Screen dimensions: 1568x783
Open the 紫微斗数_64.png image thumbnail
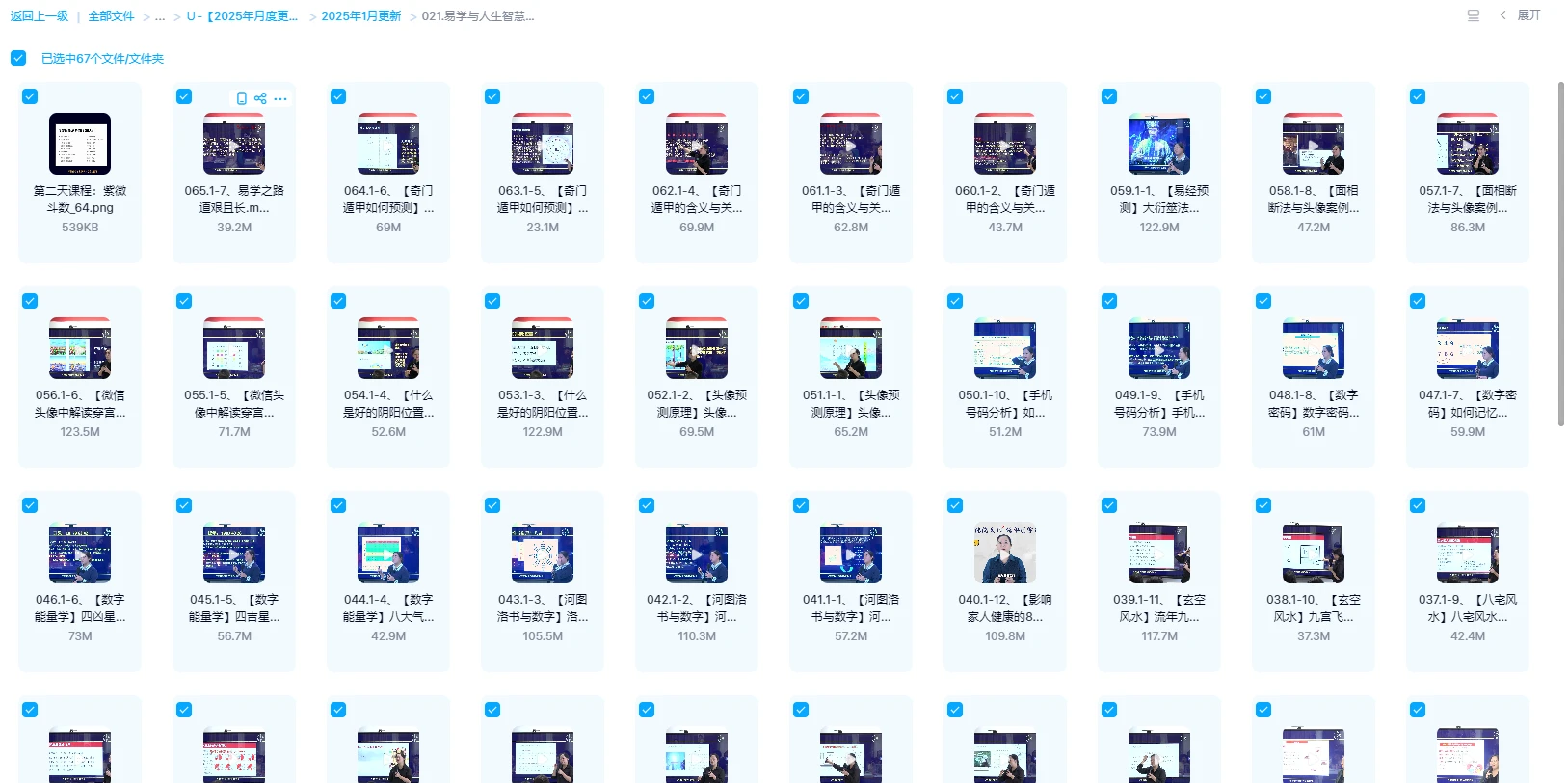(80, 143)
